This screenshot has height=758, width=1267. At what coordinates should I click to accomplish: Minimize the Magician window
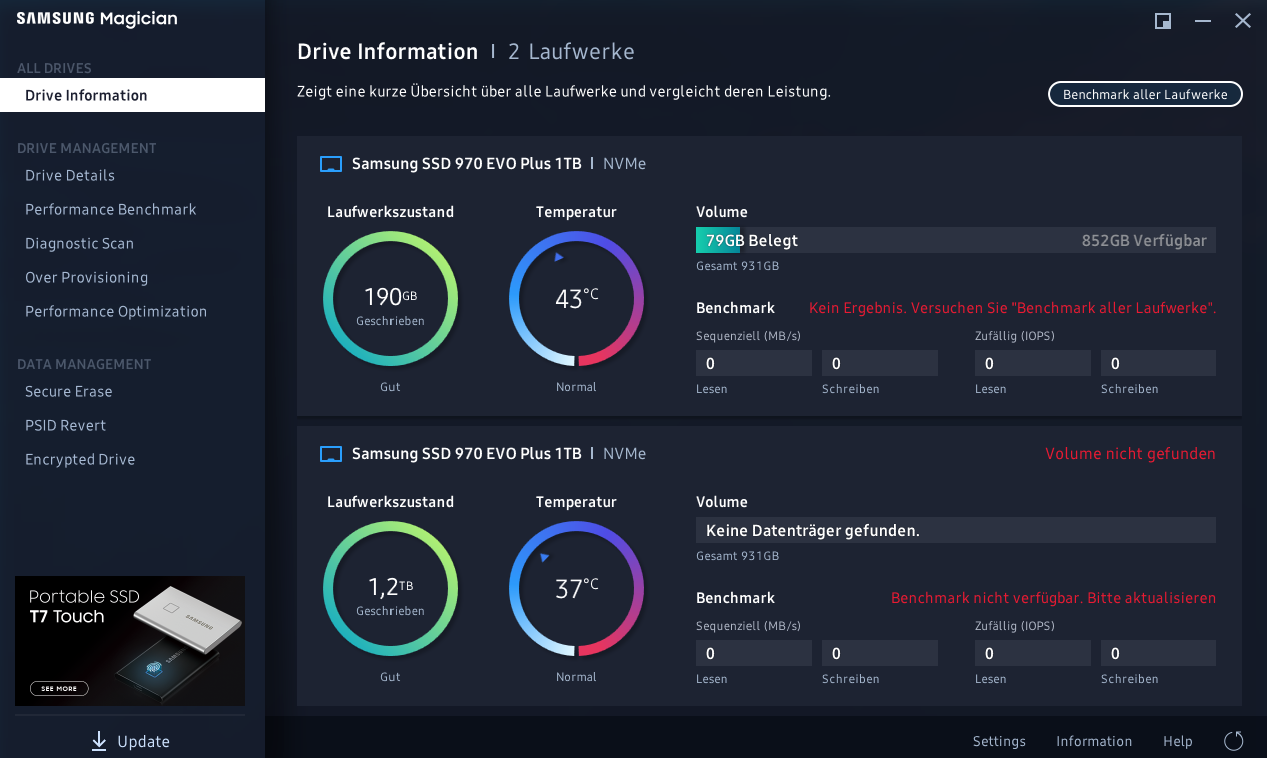tap(1203, 21)
